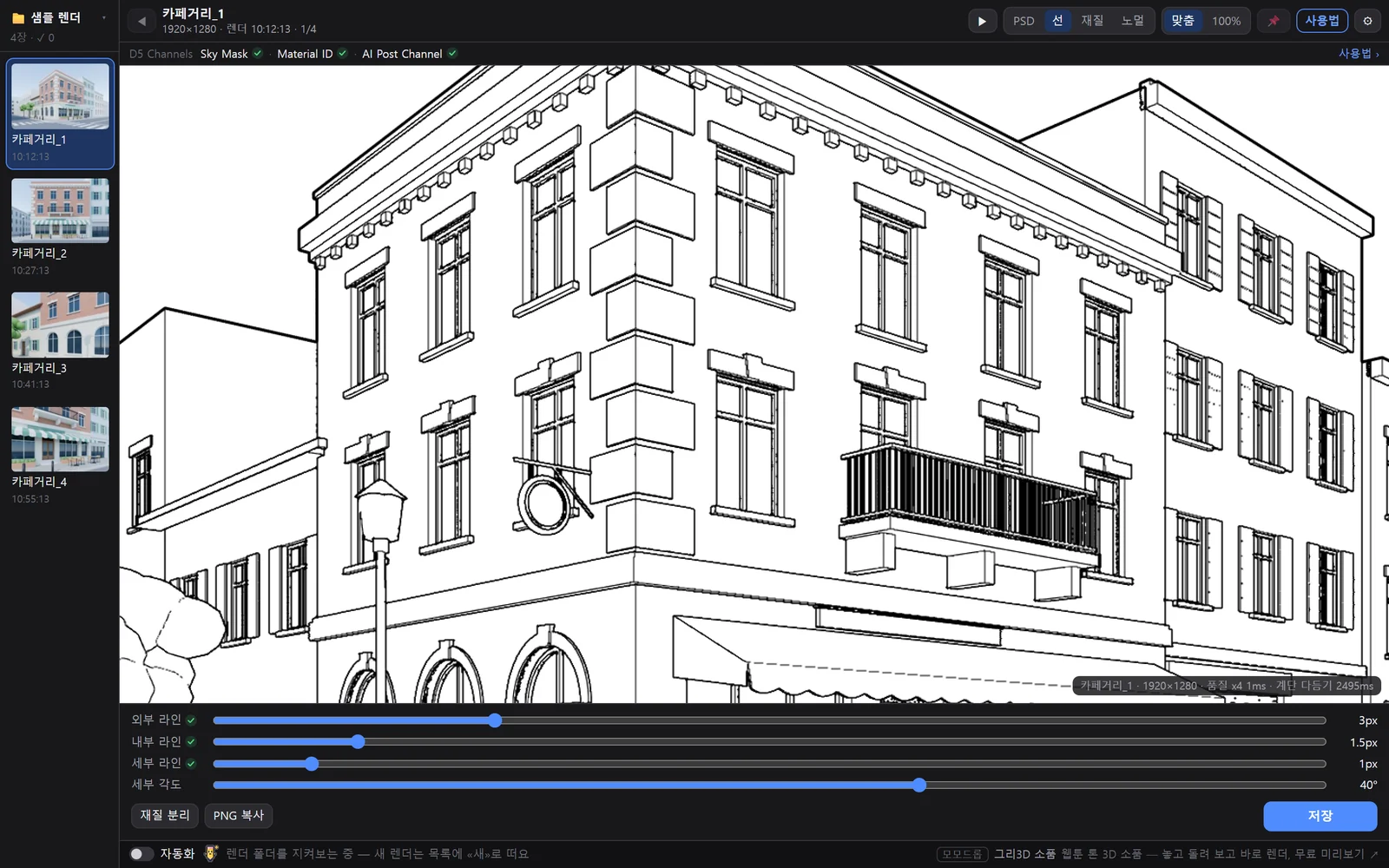Click the PNG 복사 button

click(x=239, y=816)
